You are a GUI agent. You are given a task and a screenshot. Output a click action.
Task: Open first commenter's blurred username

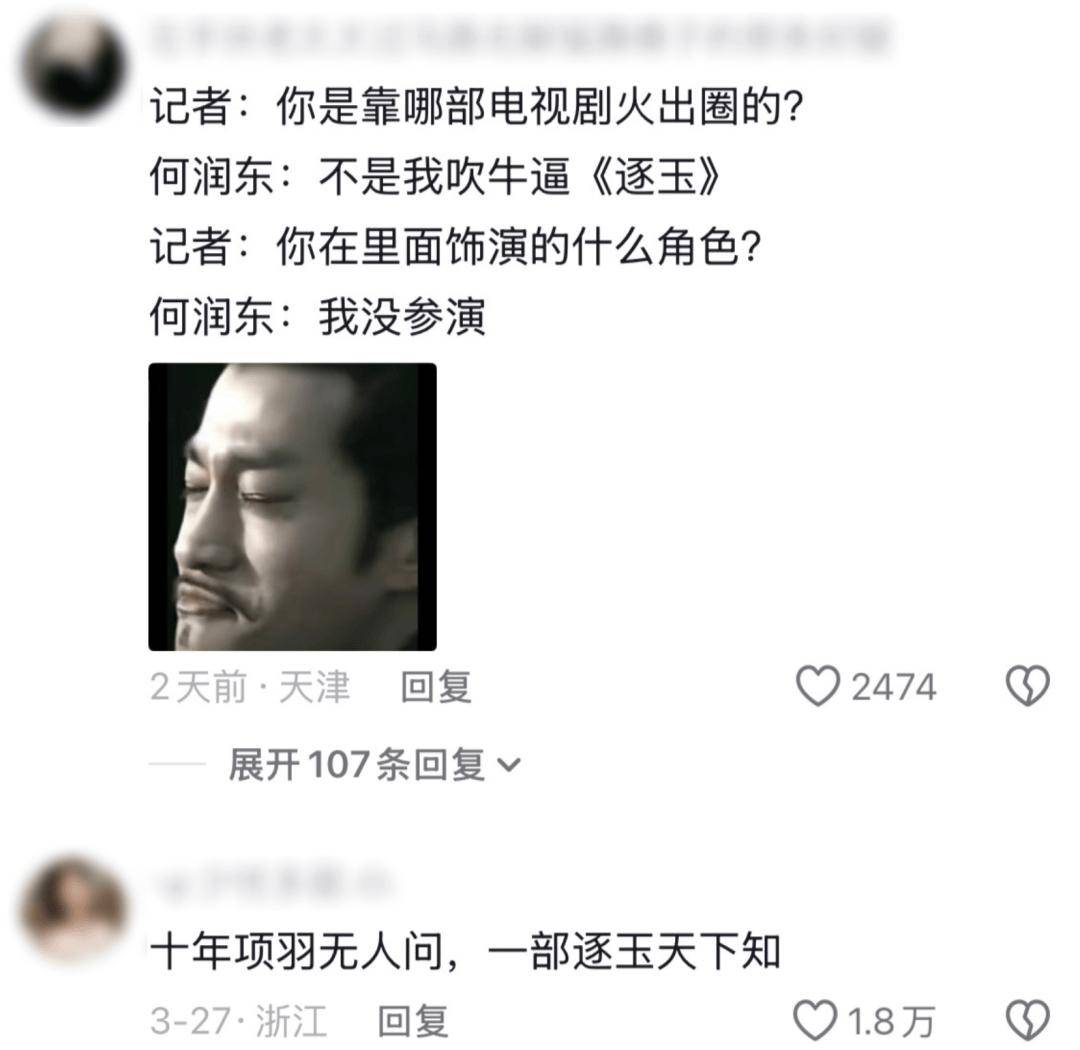520,37
